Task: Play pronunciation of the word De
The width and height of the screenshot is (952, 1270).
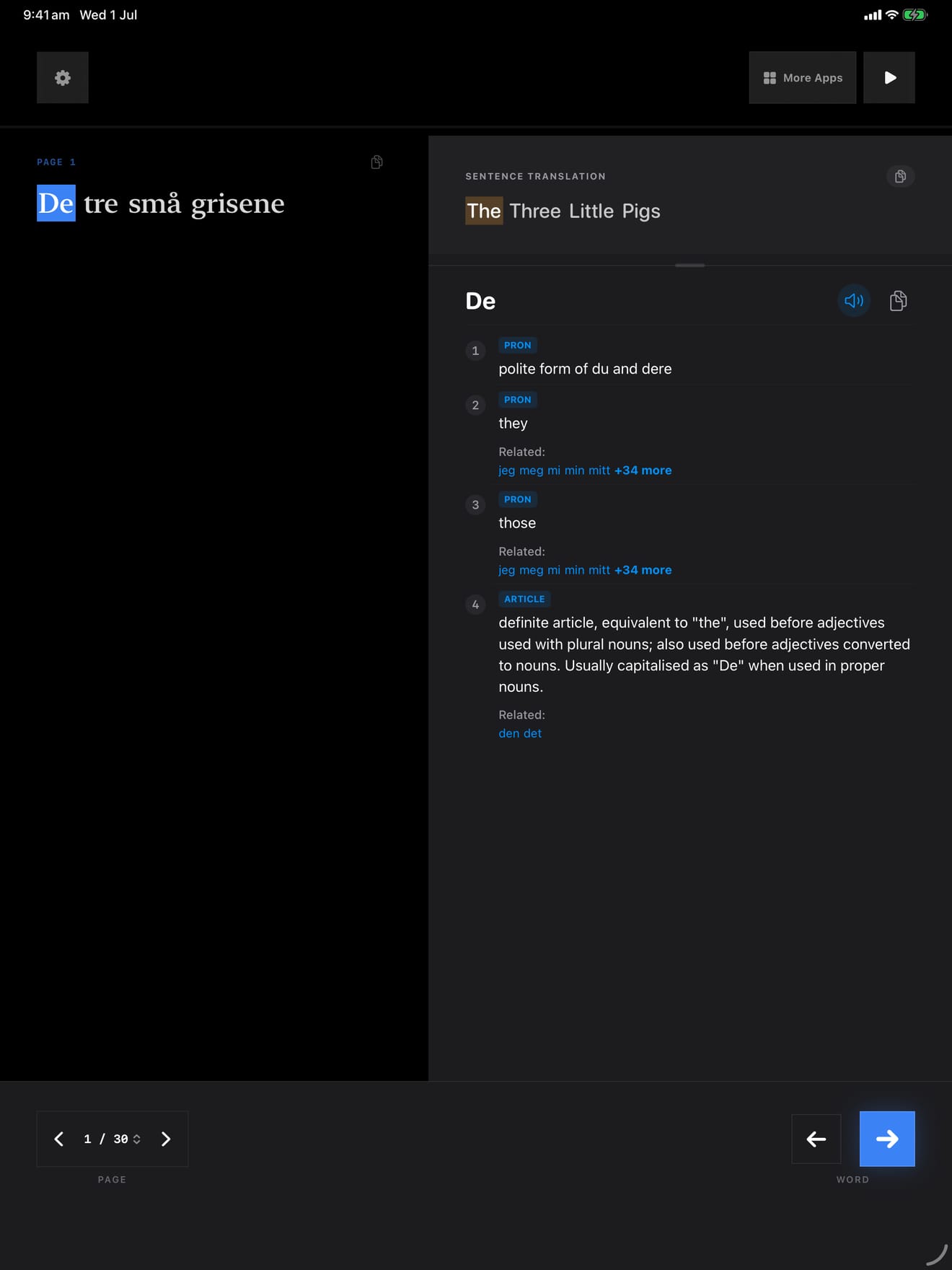Action: point(854,300)
